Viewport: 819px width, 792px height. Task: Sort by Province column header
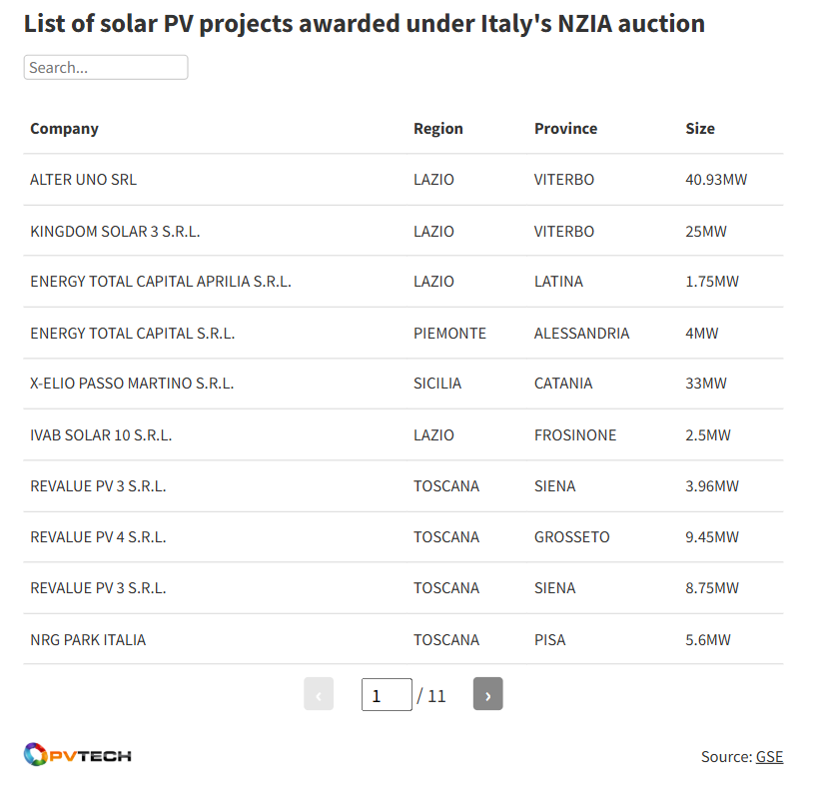[x=565, y=129]
